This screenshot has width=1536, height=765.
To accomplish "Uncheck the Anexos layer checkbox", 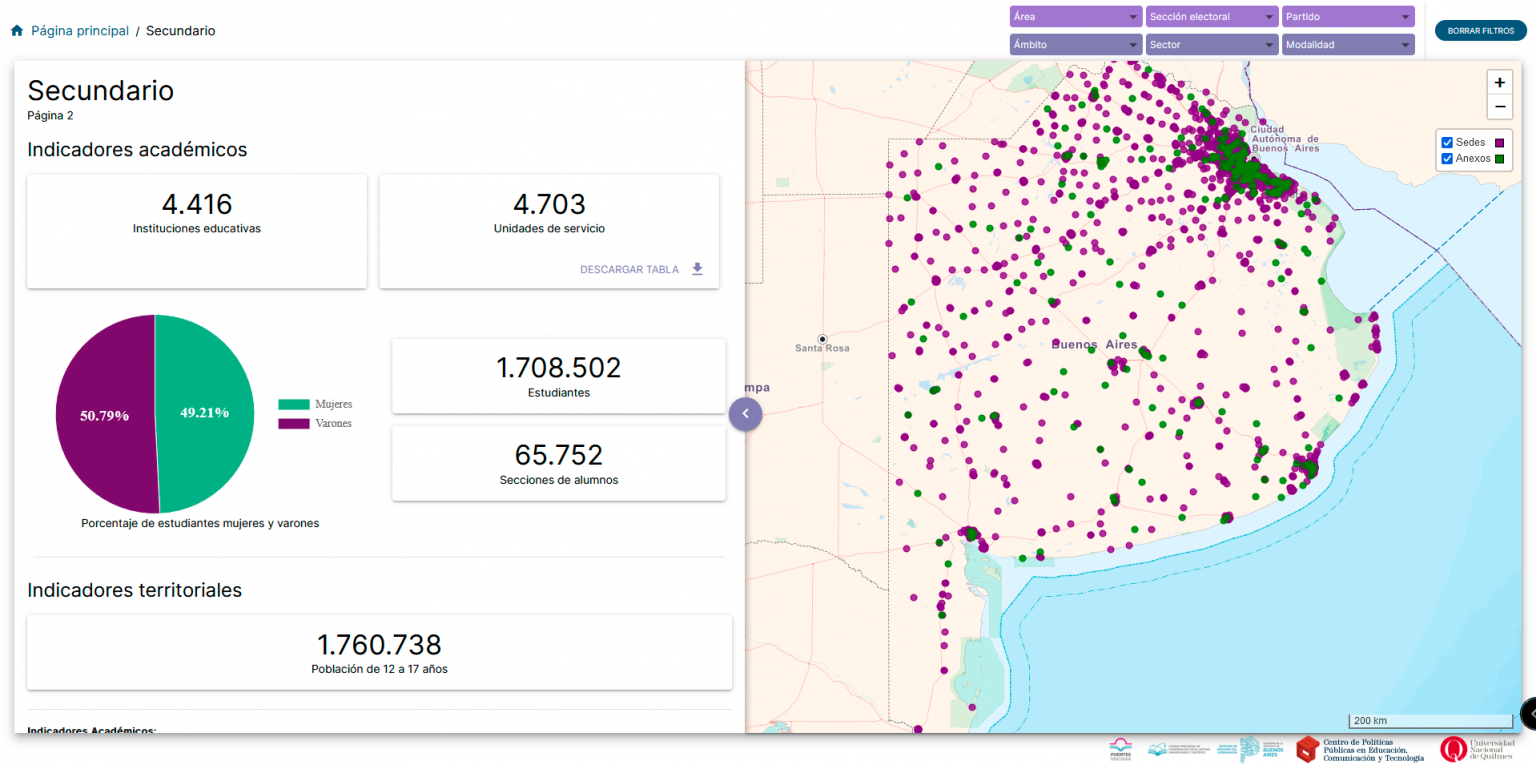I will (x=1446, y=159).
